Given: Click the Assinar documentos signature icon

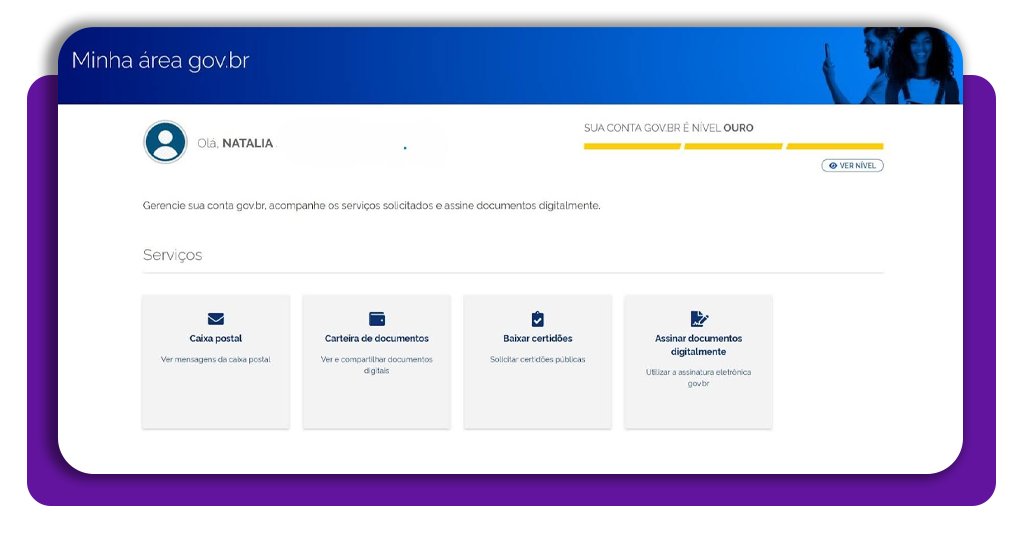Looking at the screenshot, I should click(699, 319).
